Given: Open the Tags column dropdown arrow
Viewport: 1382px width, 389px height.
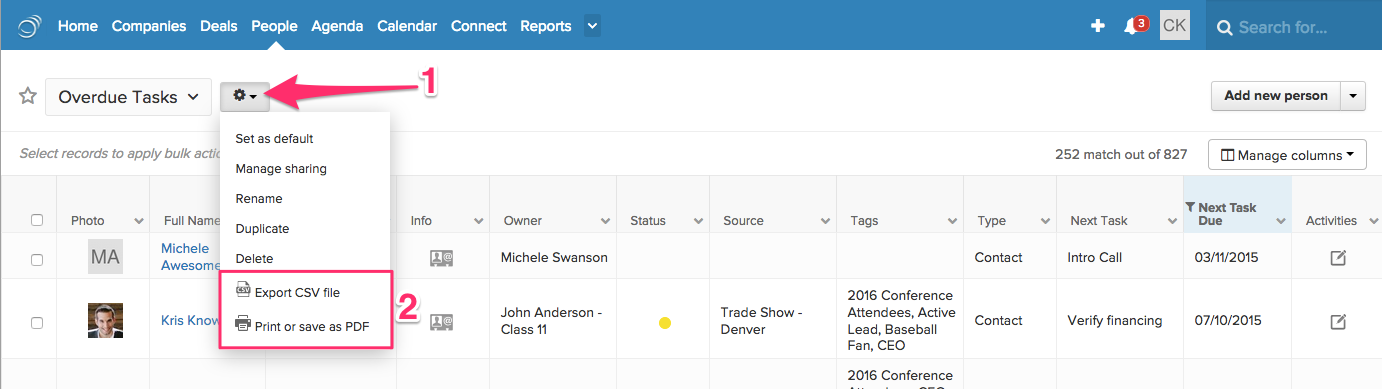Looking at the screenshot, I should [x=951, y=221].
